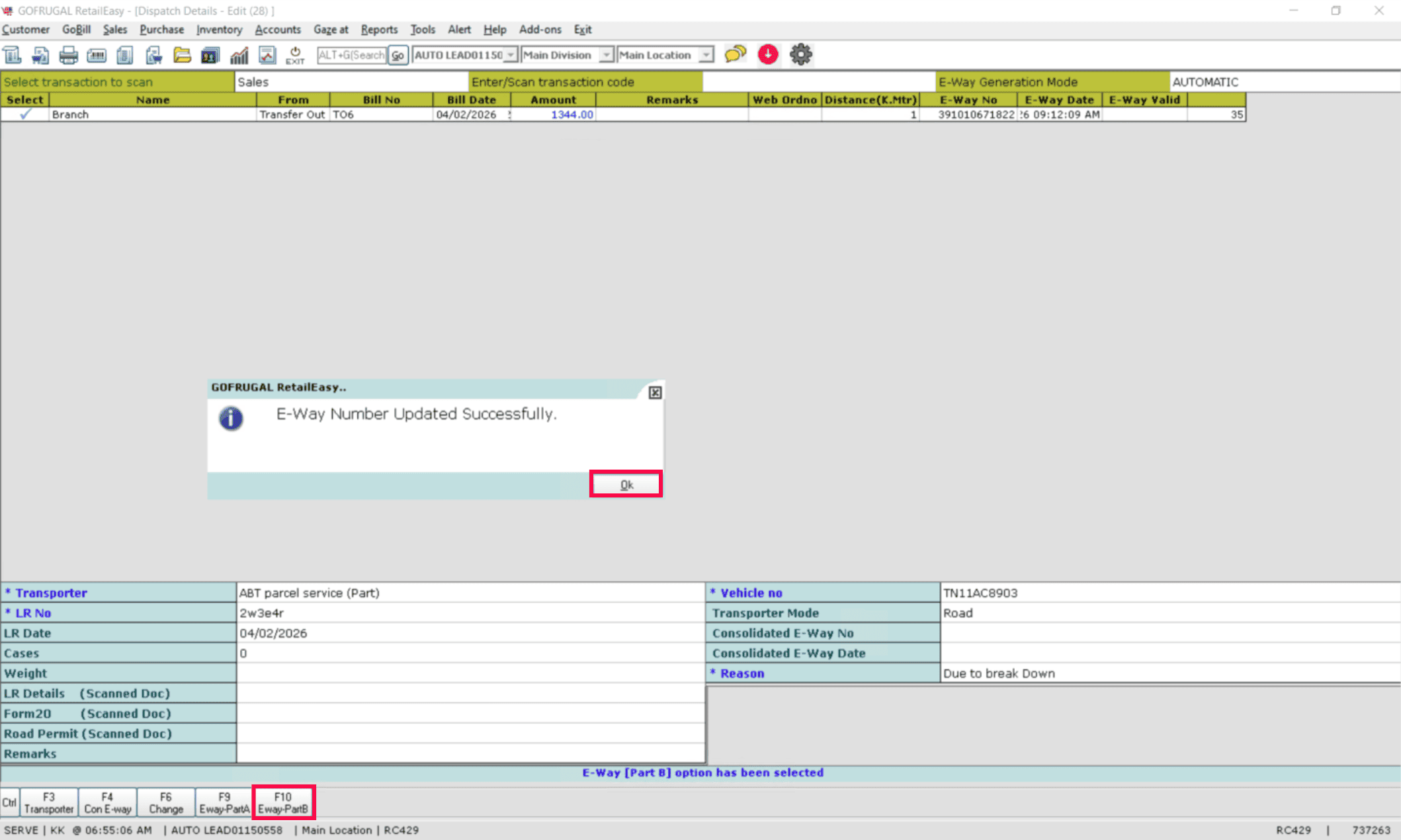Expand the Main Division dropdown
1401x840 pixels.
coord(606,55)
